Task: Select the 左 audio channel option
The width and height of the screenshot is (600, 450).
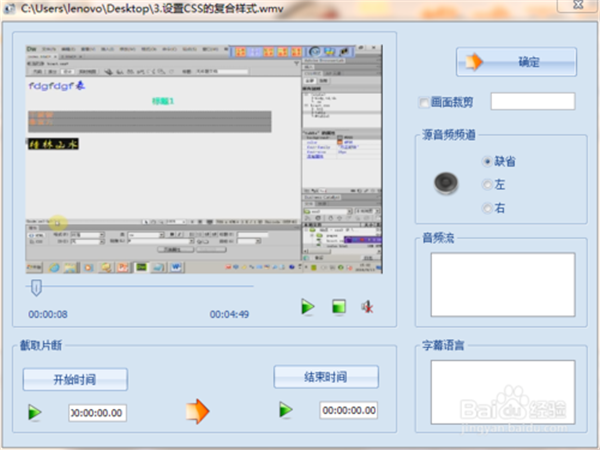Action: tap(487, 184)
